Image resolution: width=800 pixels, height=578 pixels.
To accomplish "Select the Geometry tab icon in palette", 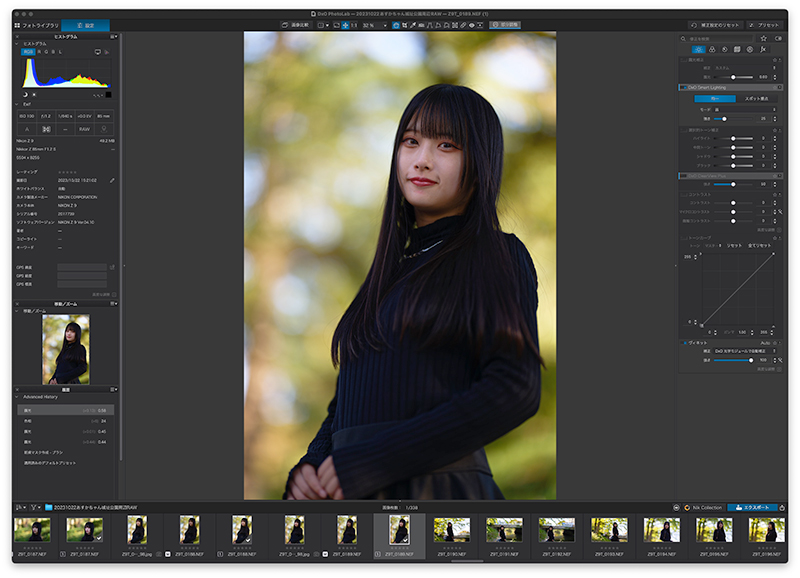I will pyautogui.click(x=737, y=49).
